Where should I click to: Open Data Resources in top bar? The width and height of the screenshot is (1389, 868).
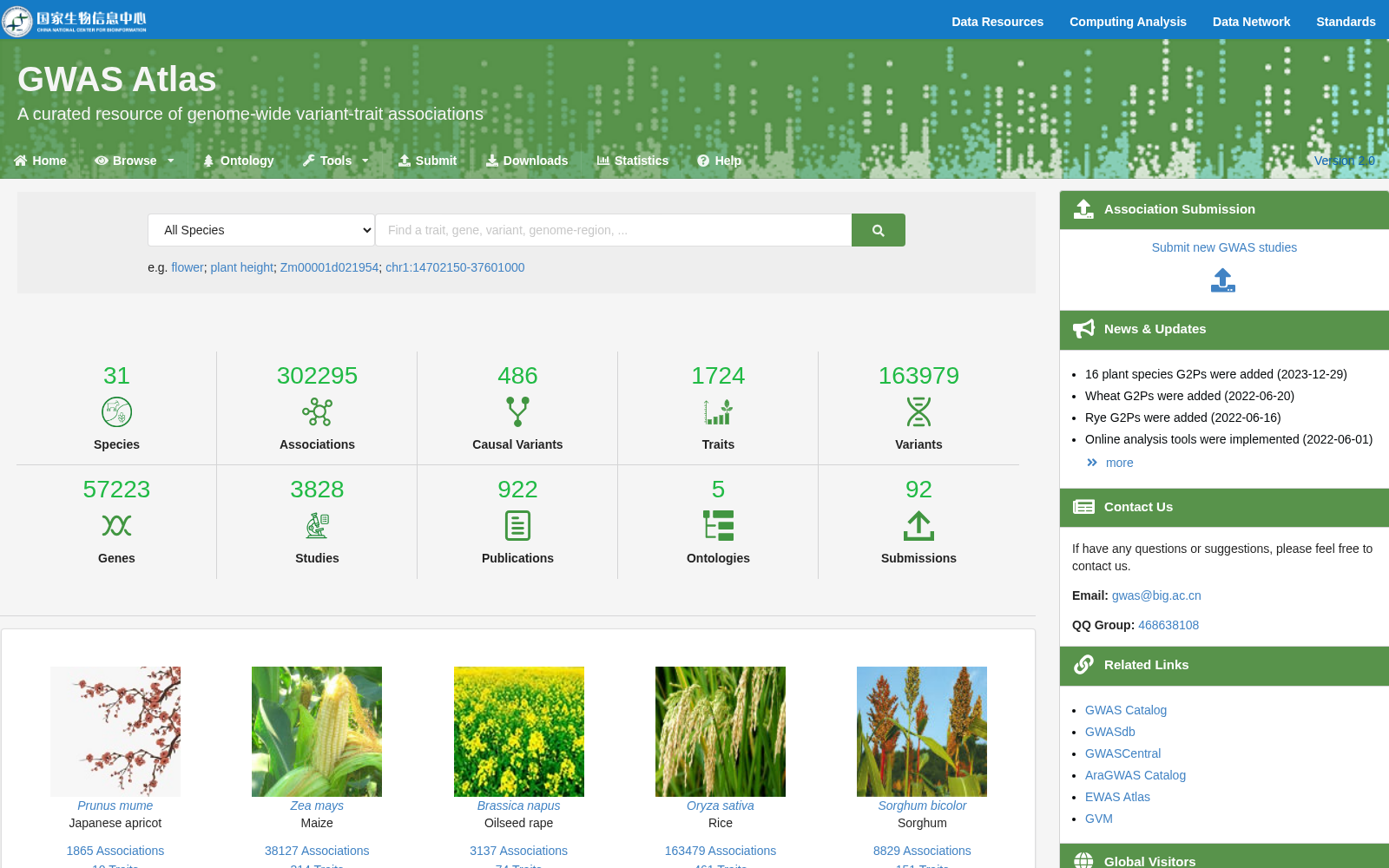pos(997,22)
